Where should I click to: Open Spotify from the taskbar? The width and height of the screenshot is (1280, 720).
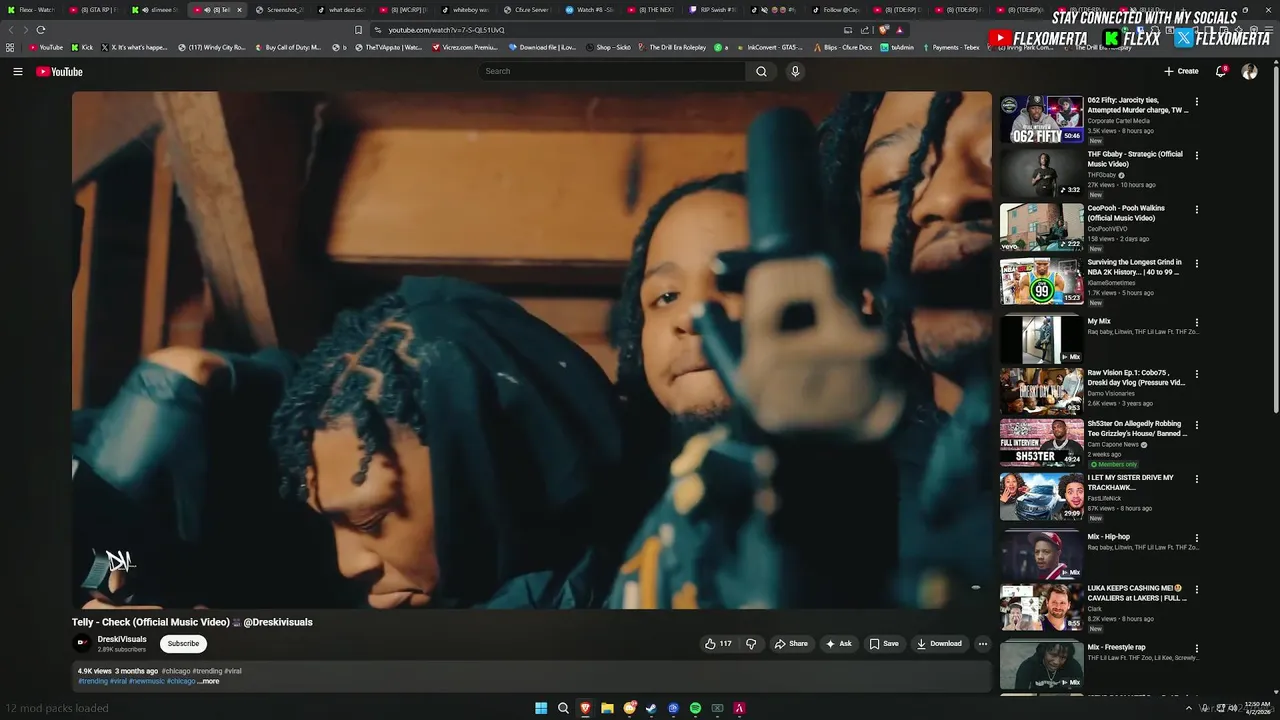click(695, 708)
